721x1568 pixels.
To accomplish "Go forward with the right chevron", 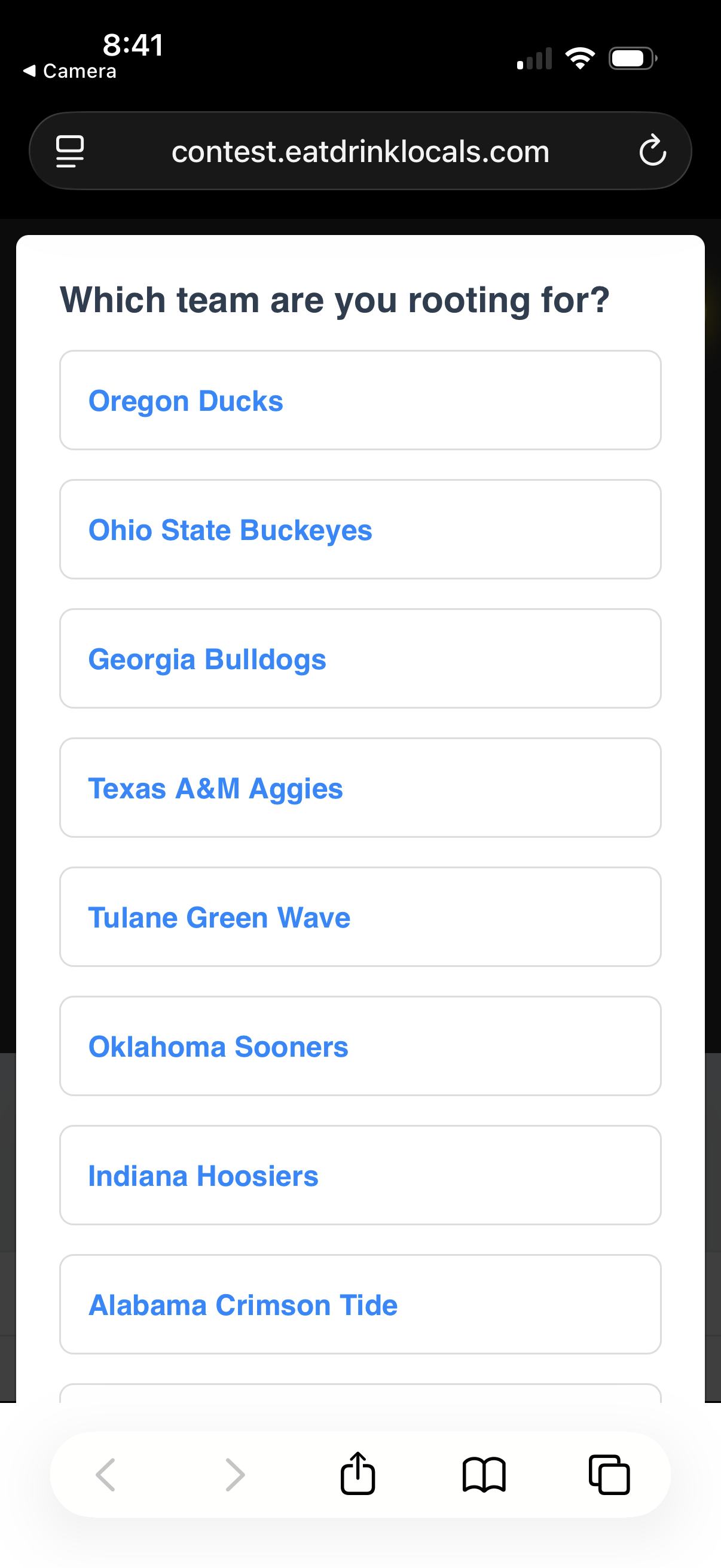I will pyautogui.click(x=235, y=1474).
